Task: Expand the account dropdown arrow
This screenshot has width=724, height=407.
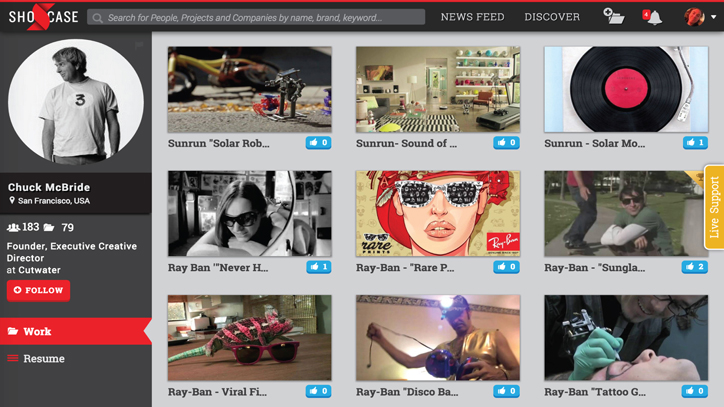Action: pyautogui.click(x=713, y=17)
